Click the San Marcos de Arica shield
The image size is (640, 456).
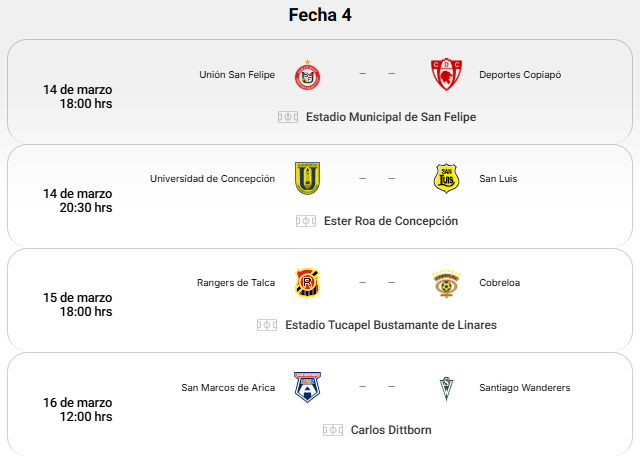coord(307,387)
